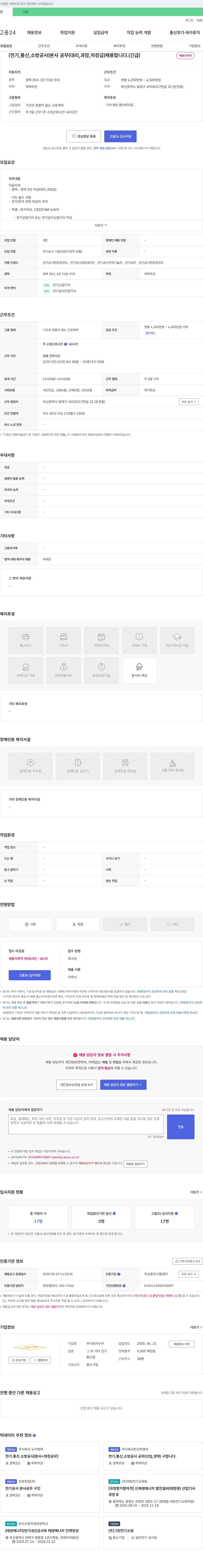Viewport: 203px width, 1568px height.
Task: Open the 채용정보 menu
Action: pyautogui.click(x=34, y=32)
